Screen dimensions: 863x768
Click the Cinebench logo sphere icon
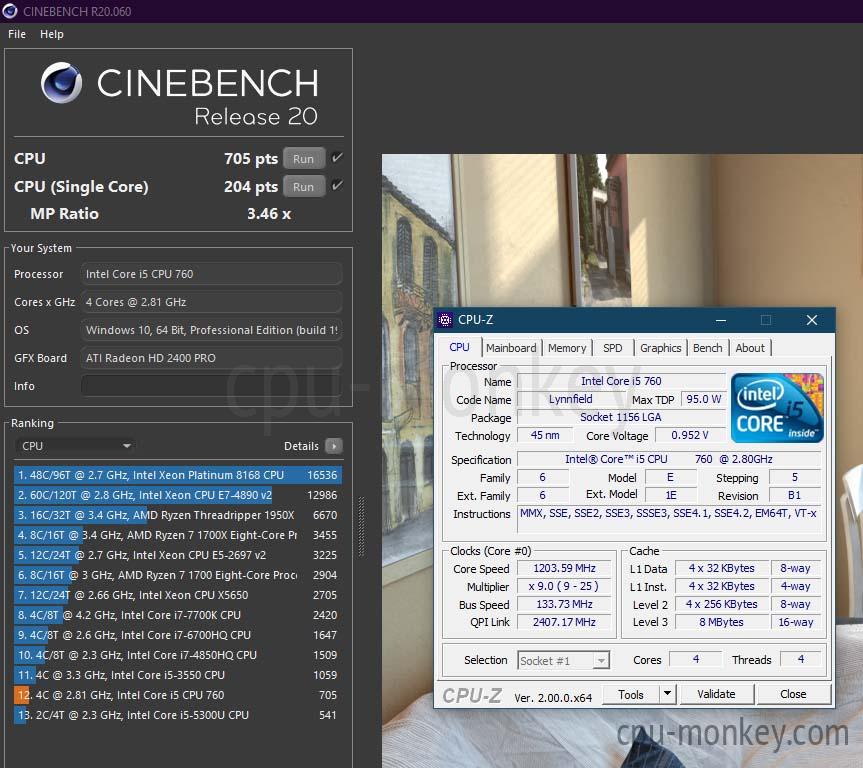(61, 83)
